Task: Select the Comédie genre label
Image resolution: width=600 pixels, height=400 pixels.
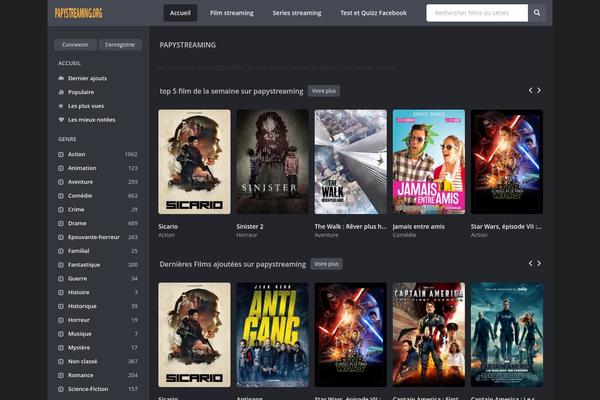Action: click(80, 196)
